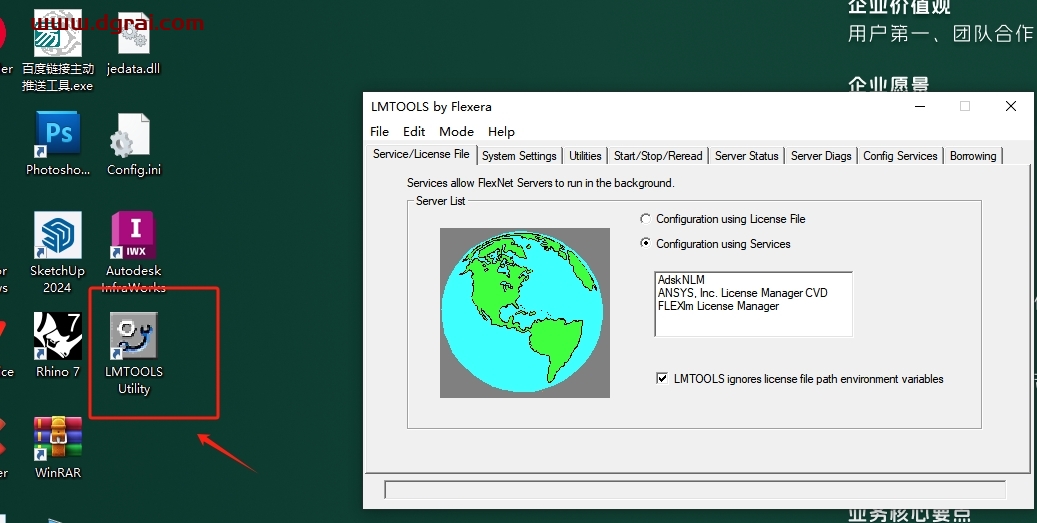Viewport: 1037px width, 523px height.
Task: Launch Autodesk InfraWorks from the desktop
Action: coord(133,236)
